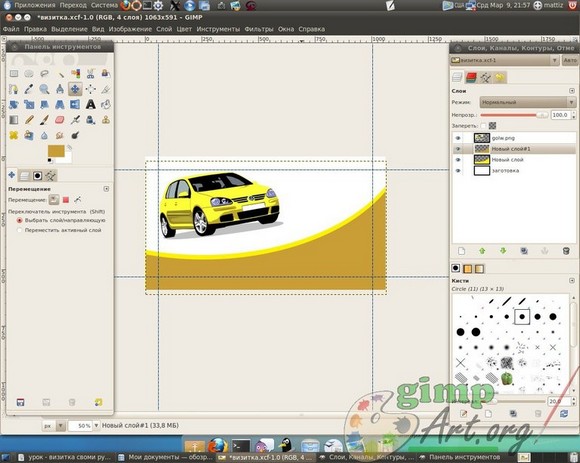
Task: Toggle the Запереть alpha lock checkbox
Action: click(x=483, y=126)
